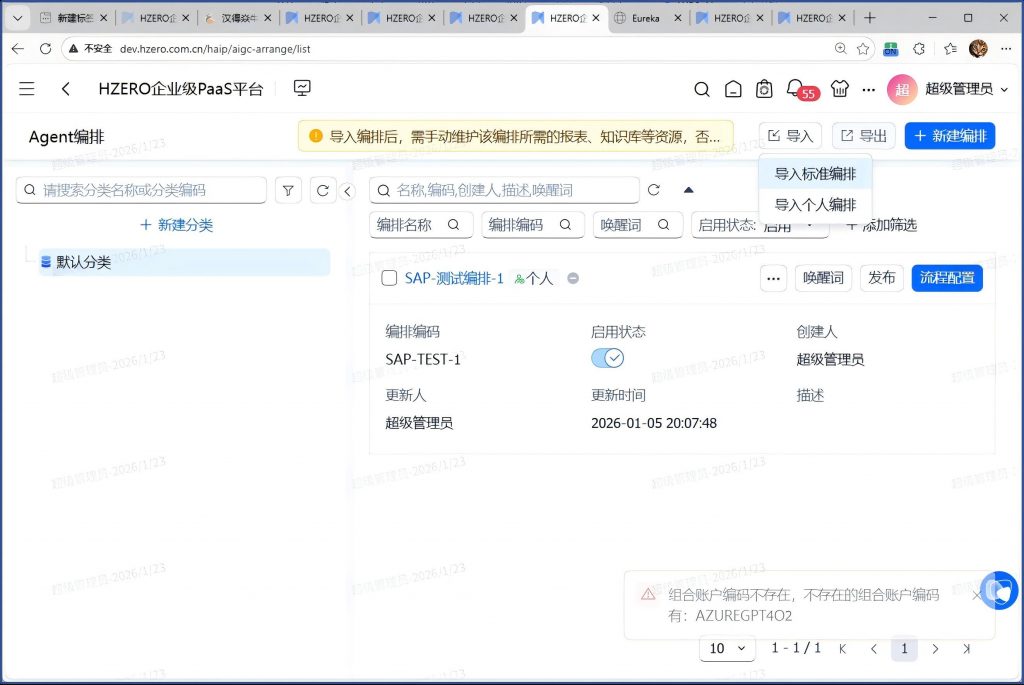The height and width of the screenshot is (685, 1024).
Task: Open the three-dot more actions on SAP-测试编排-1
Action: coord(773,278)
